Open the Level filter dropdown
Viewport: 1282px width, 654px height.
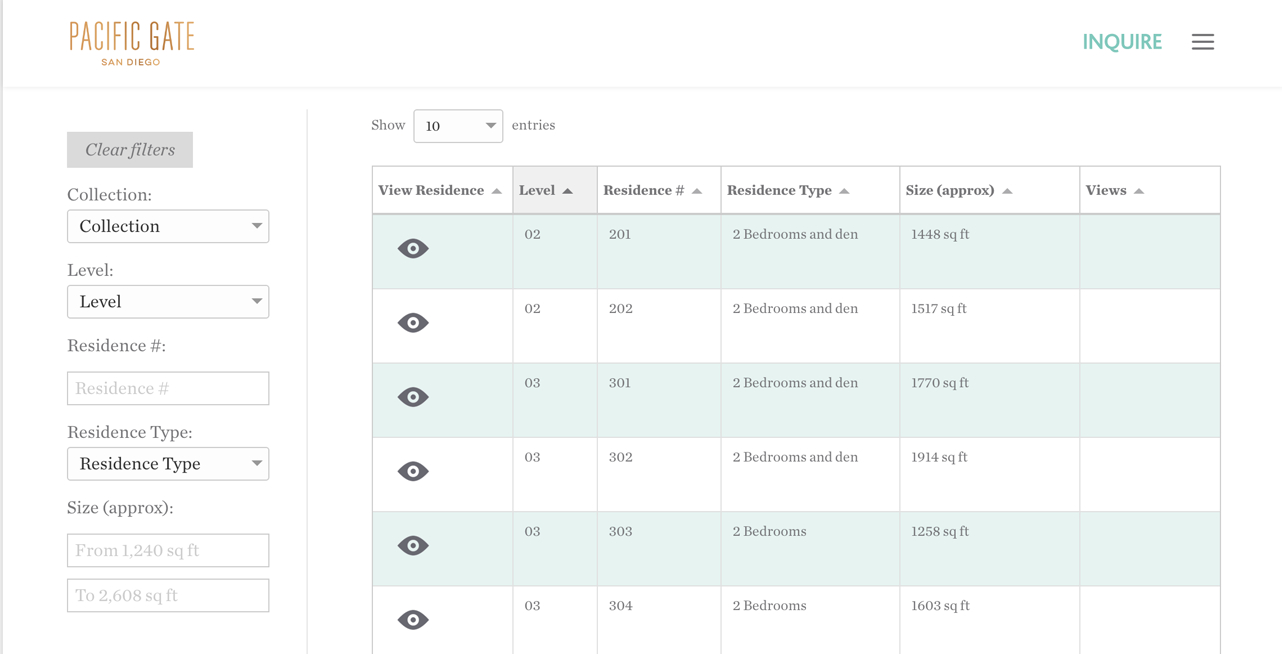point(168,301)
